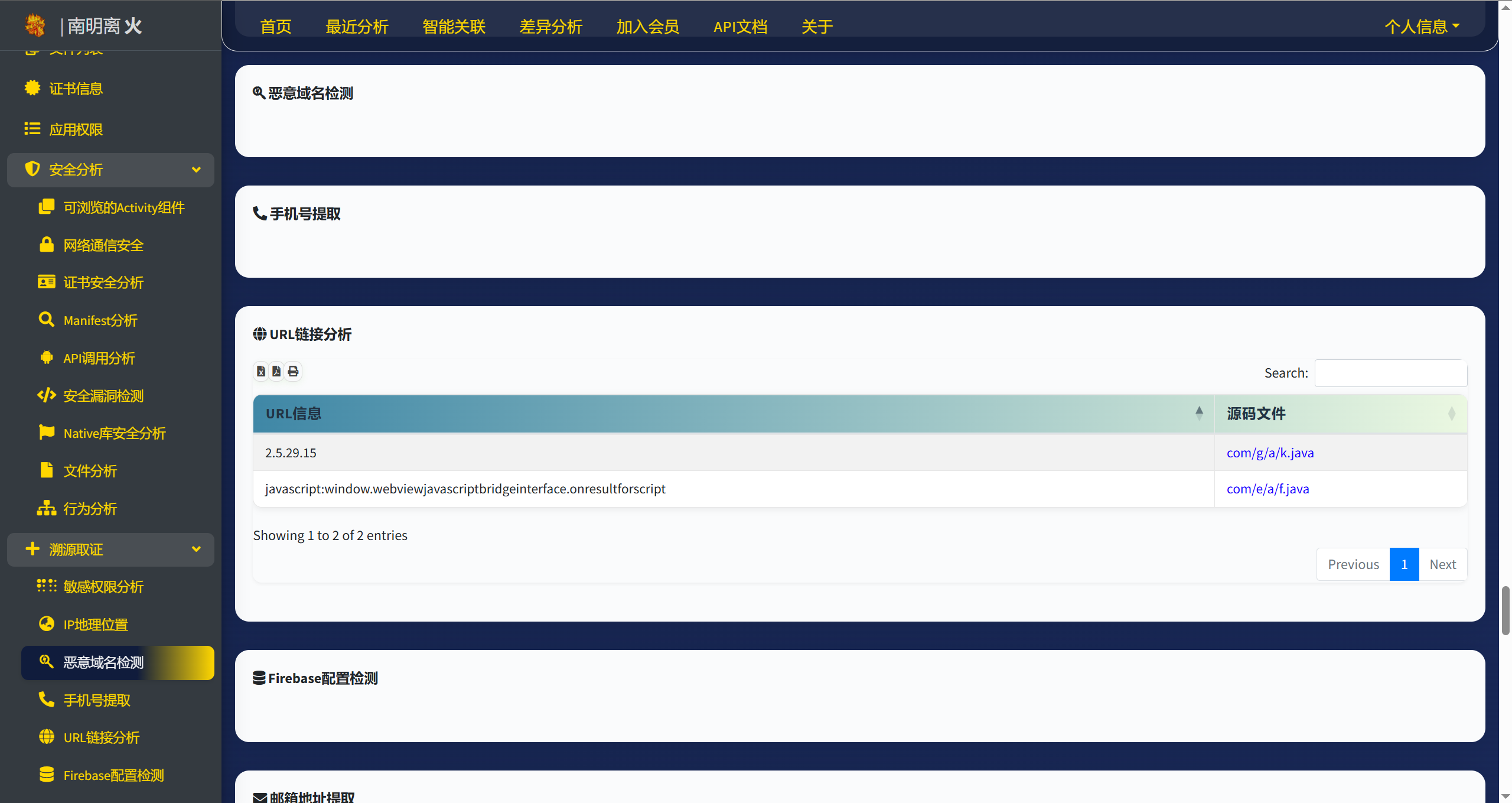The height and width of the screenshot is (803, 1512).
Task: Open the IP地理位置 globe icon
Action: coord(47,624)
